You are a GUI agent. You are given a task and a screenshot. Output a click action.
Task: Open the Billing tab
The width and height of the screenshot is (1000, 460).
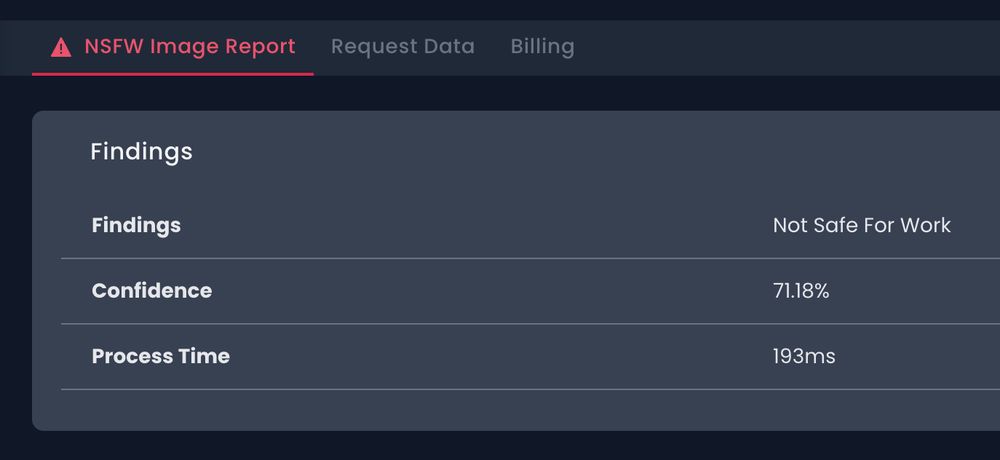(x=542, y=47)
